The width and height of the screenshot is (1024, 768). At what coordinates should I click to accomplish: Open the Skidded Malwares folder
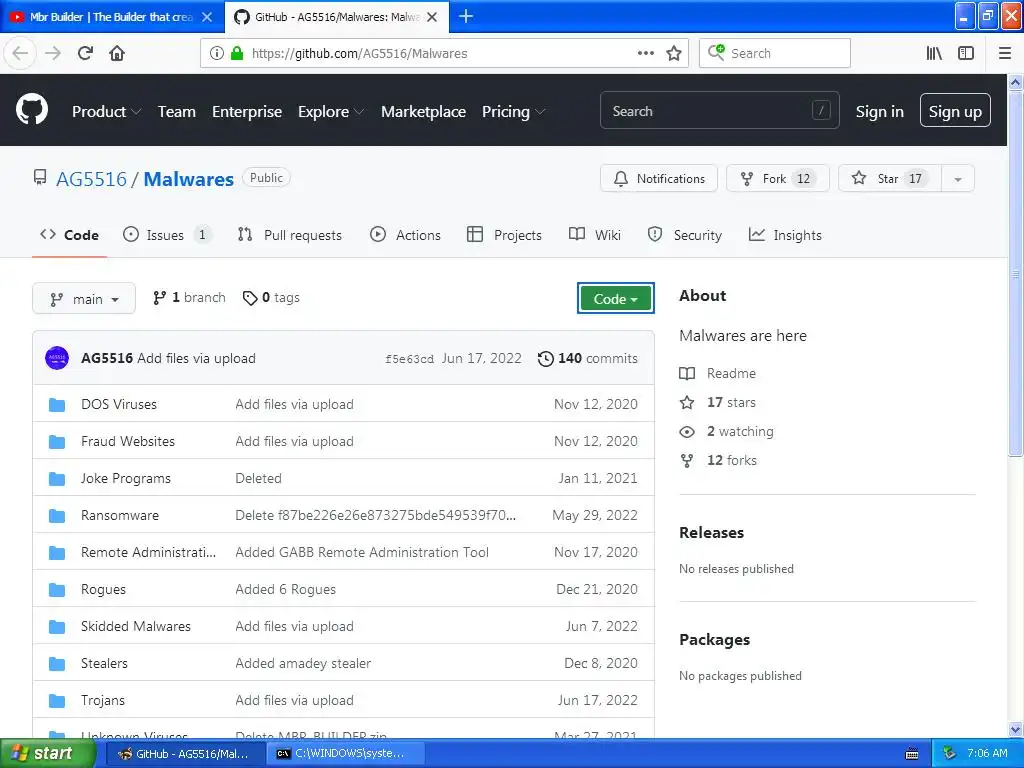click(x=136, y=626)
